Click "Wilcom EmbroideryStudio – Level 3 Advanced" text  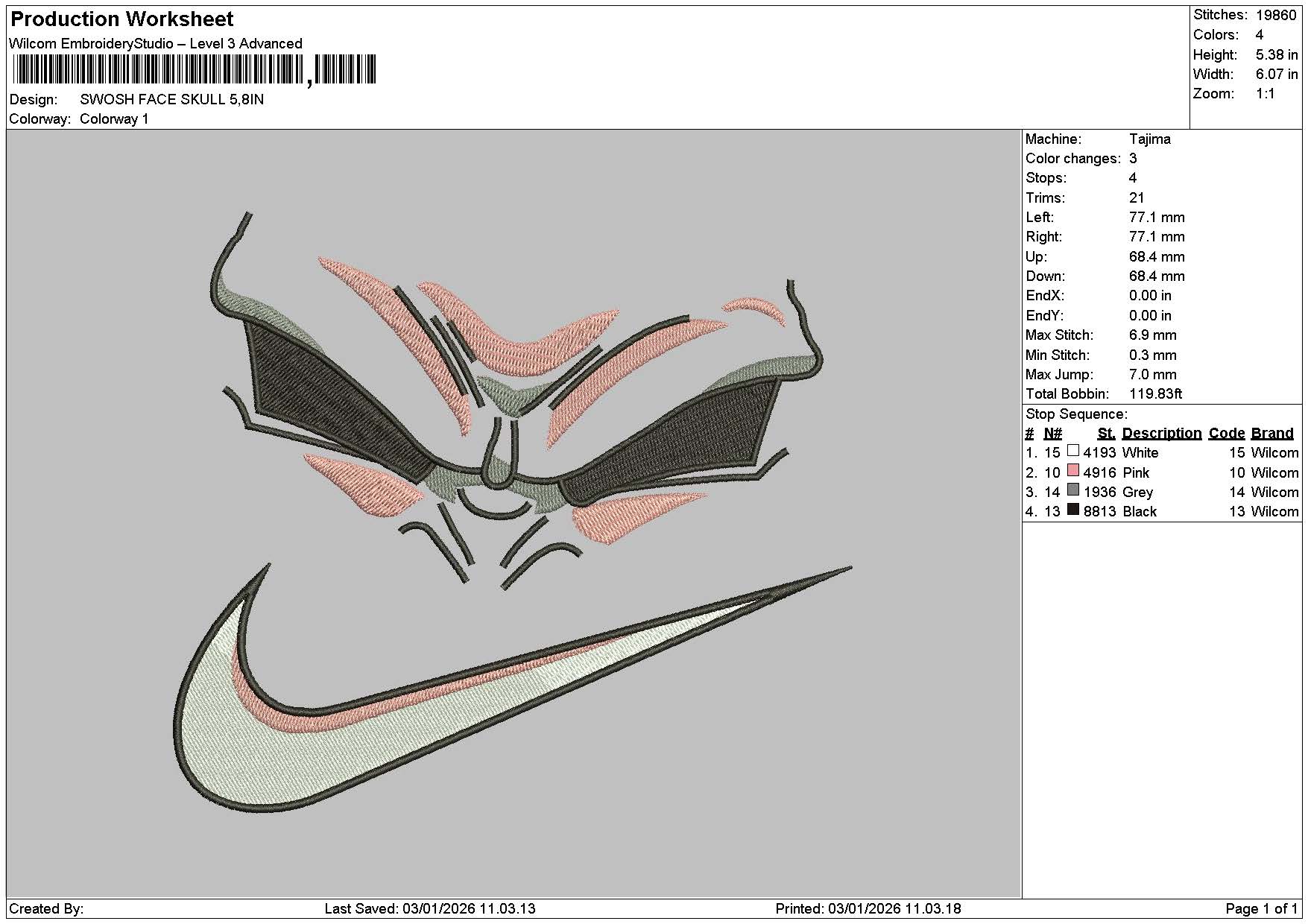156,43
